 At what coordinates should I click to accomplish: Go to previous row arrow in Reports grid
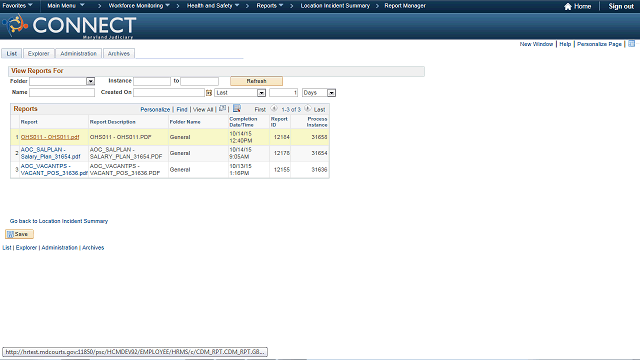pos(274,109)
